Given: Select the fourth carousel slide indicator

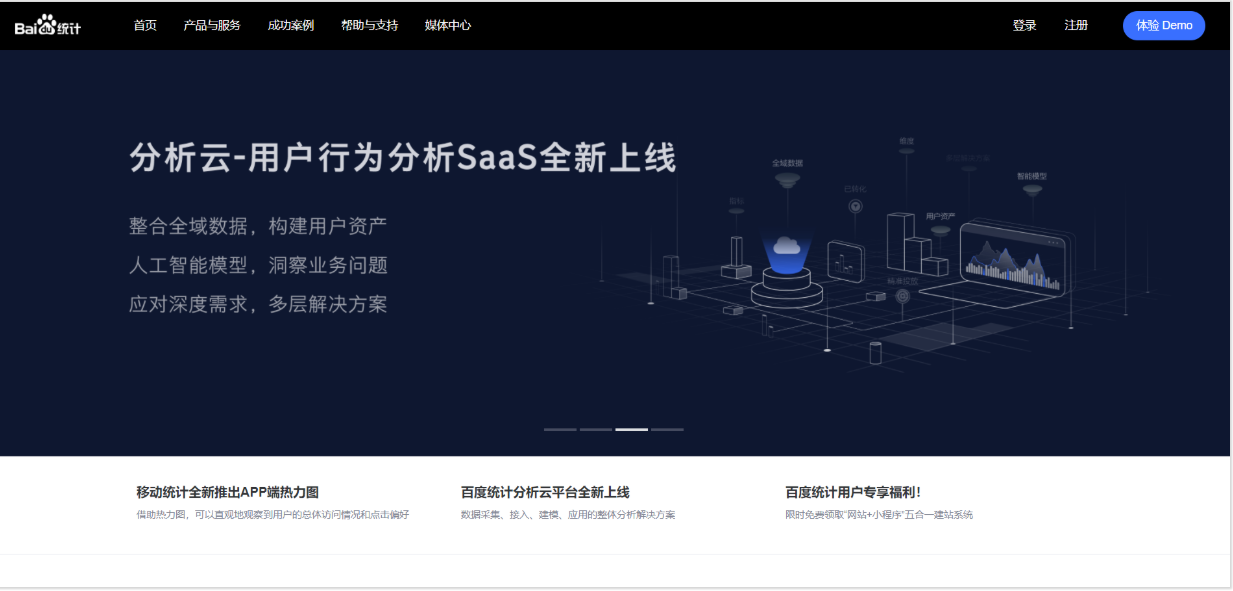Looking at the screenshot, I should (667, 429).
